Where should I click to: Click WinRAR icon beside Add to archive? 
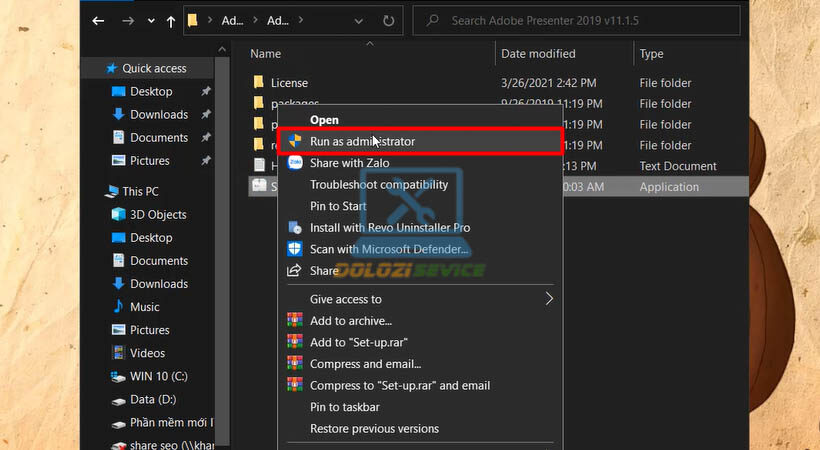click(x=295, y=321)
